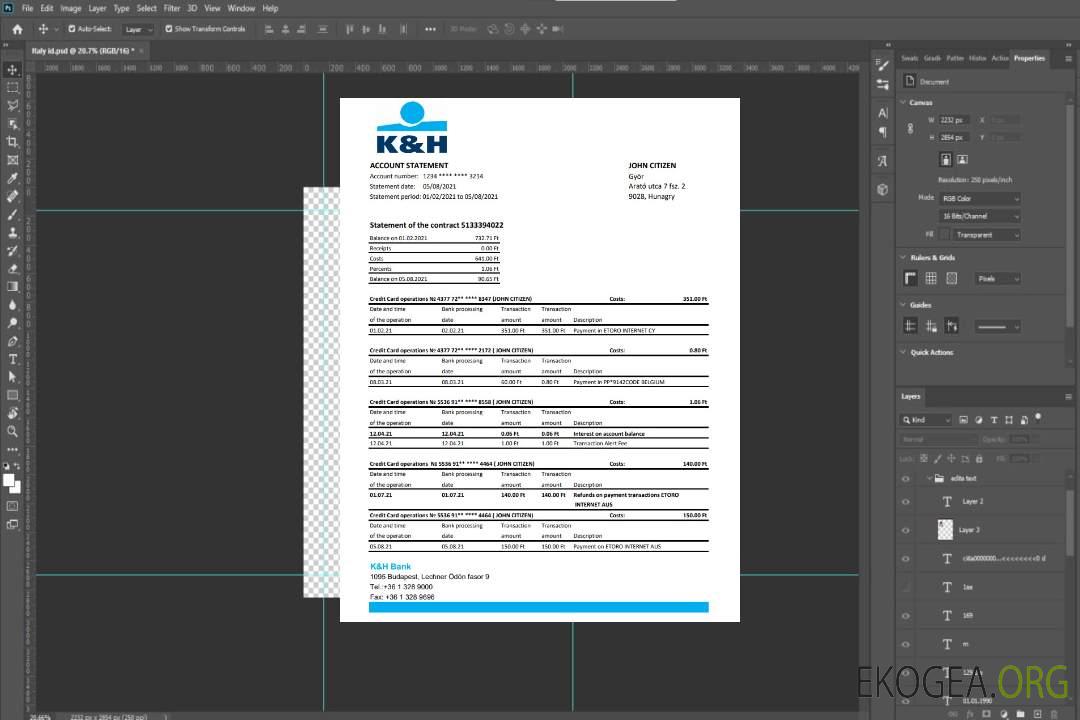The image size is (1080, 720).
Task: Click the foreground color swatch
Action: [x=9, y=480]
